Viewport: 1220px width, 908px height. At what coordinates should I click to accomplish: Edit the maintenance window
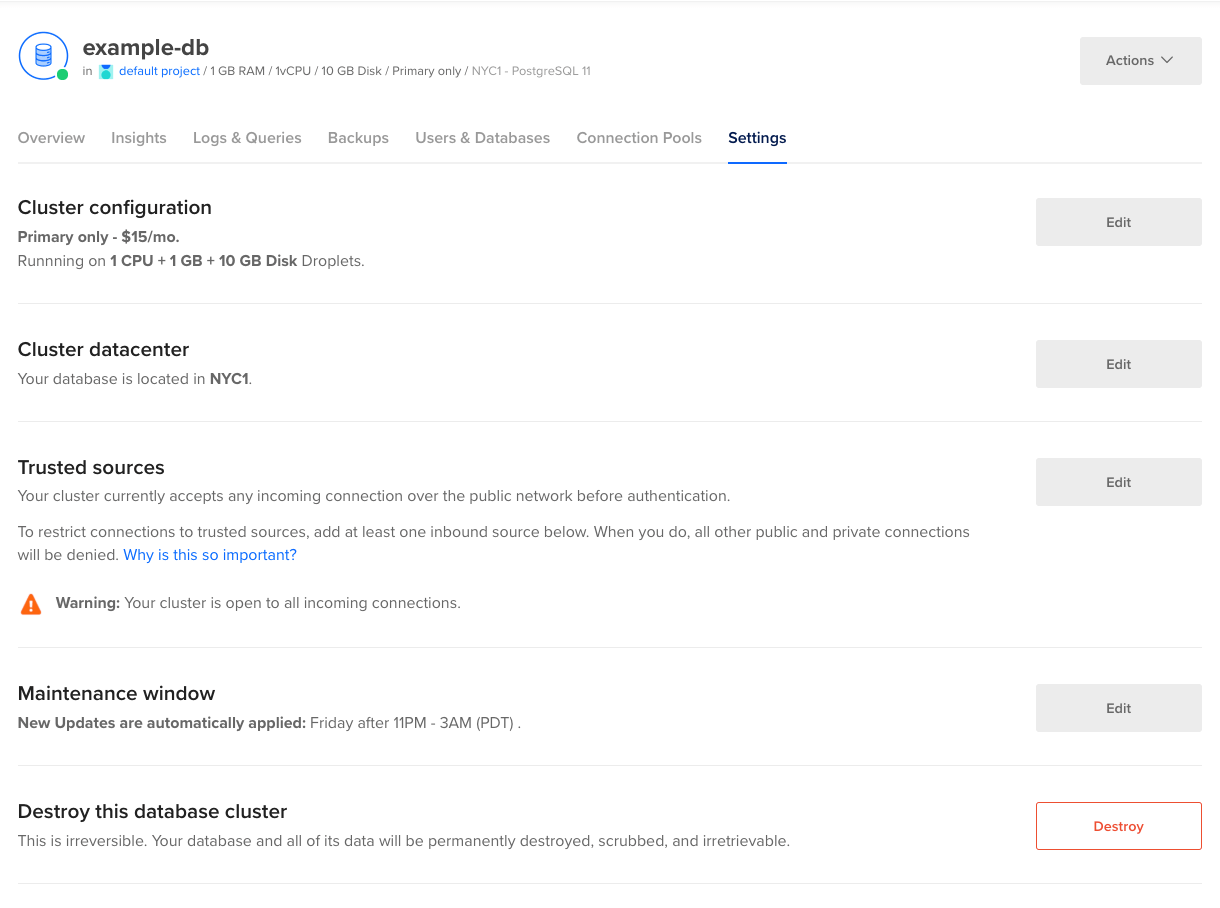pos(1118,708)
